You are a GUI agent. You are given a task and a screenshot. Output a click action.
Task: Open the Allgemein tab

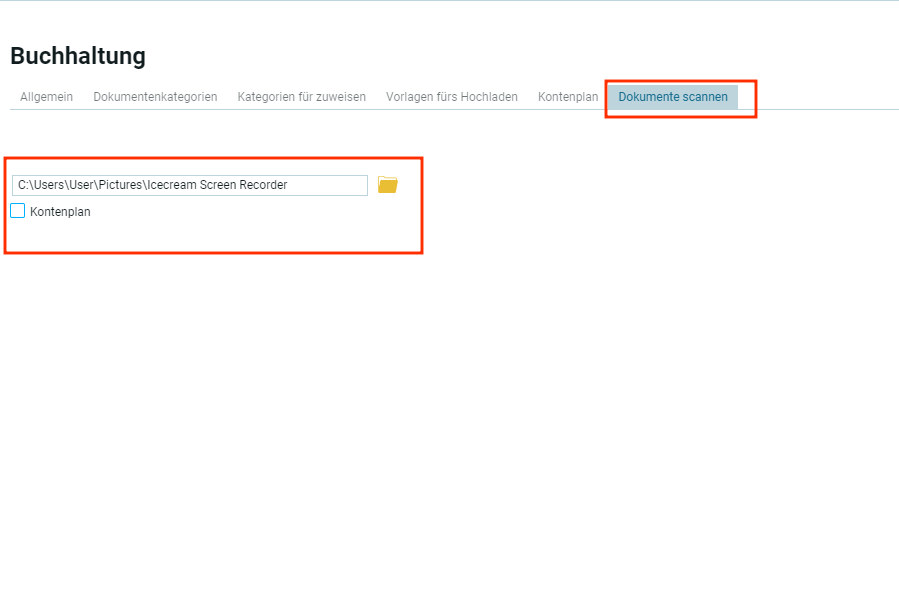tap(46, 97)
